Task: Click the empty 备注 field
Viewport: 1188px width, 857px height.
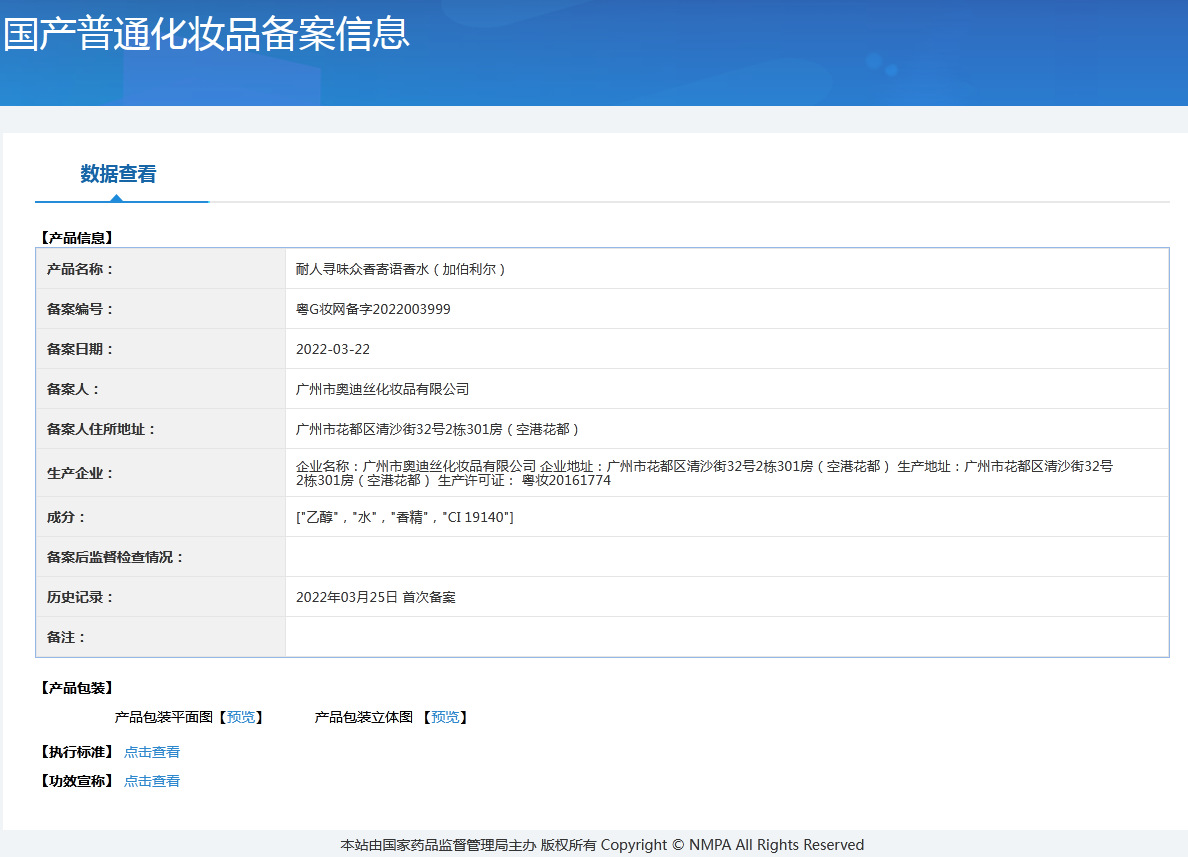Action: 700,636
